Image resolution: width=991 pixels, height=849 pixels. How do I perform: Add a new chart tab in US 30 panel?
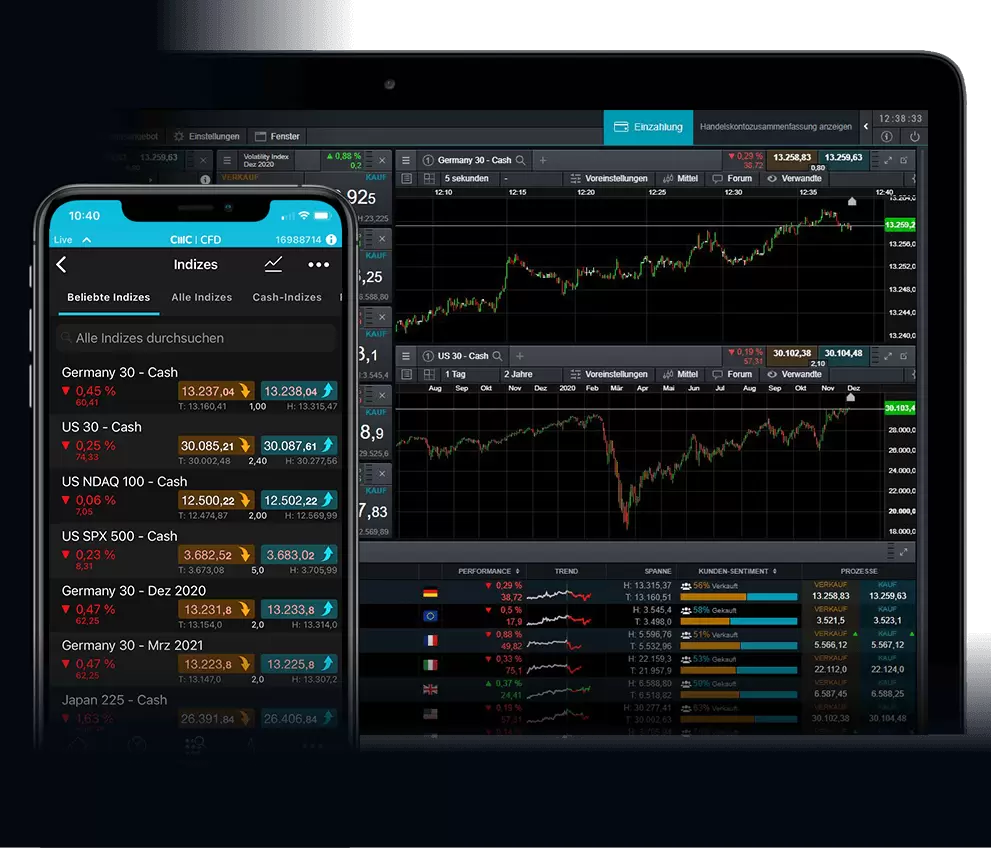tap(520, 356)
